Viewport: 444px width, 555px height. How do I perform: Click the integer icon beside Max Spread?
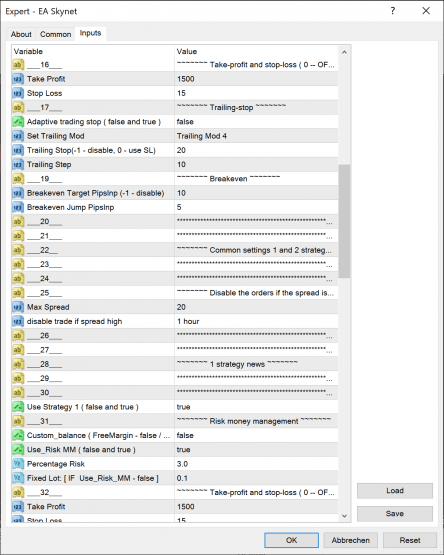[x=18, y=307]
